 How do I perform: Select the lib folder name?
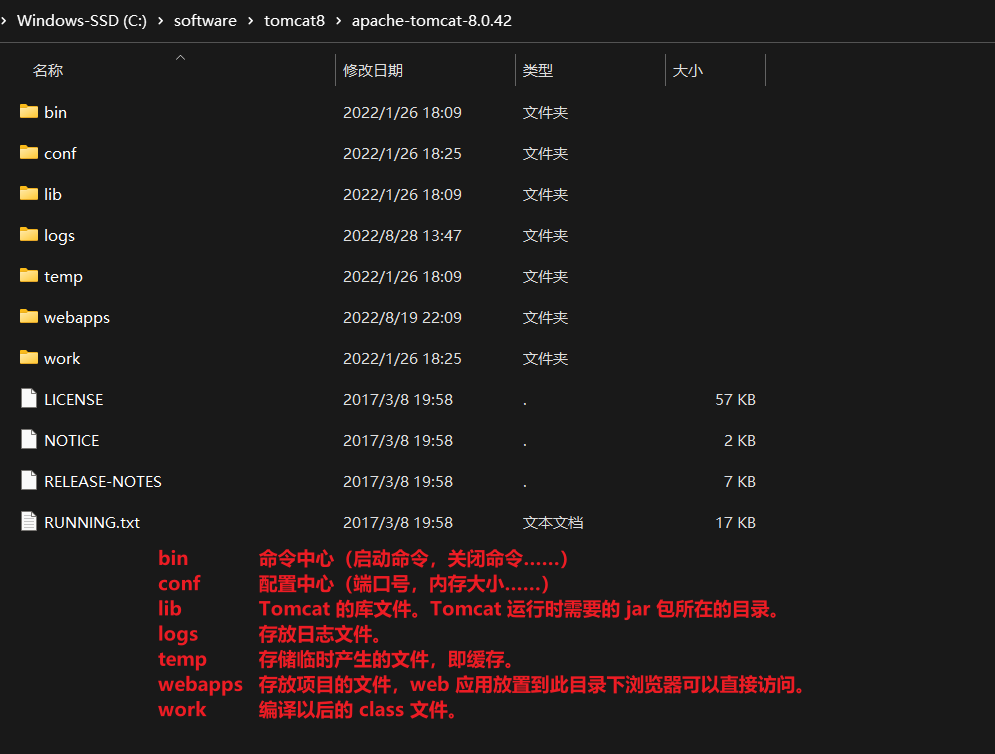(x=53, y=194)
